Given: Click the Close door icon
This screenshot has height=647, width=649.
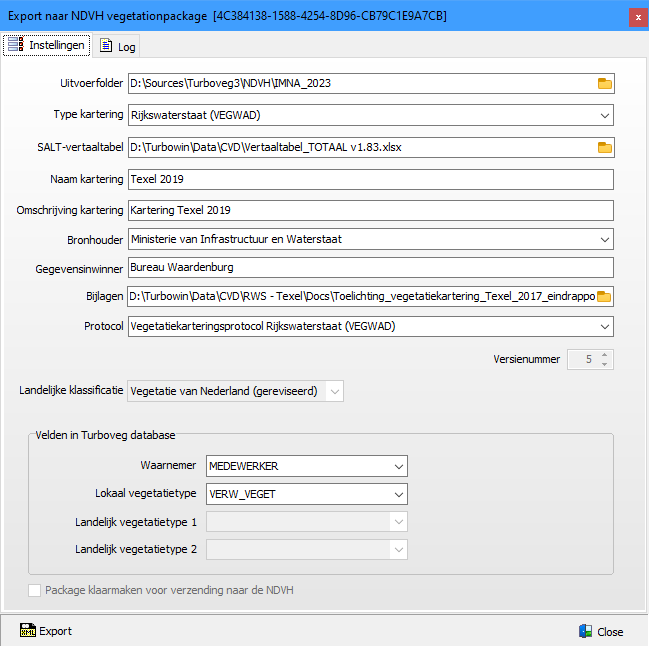Looking at the screenshot, I should tap(585, 631).
